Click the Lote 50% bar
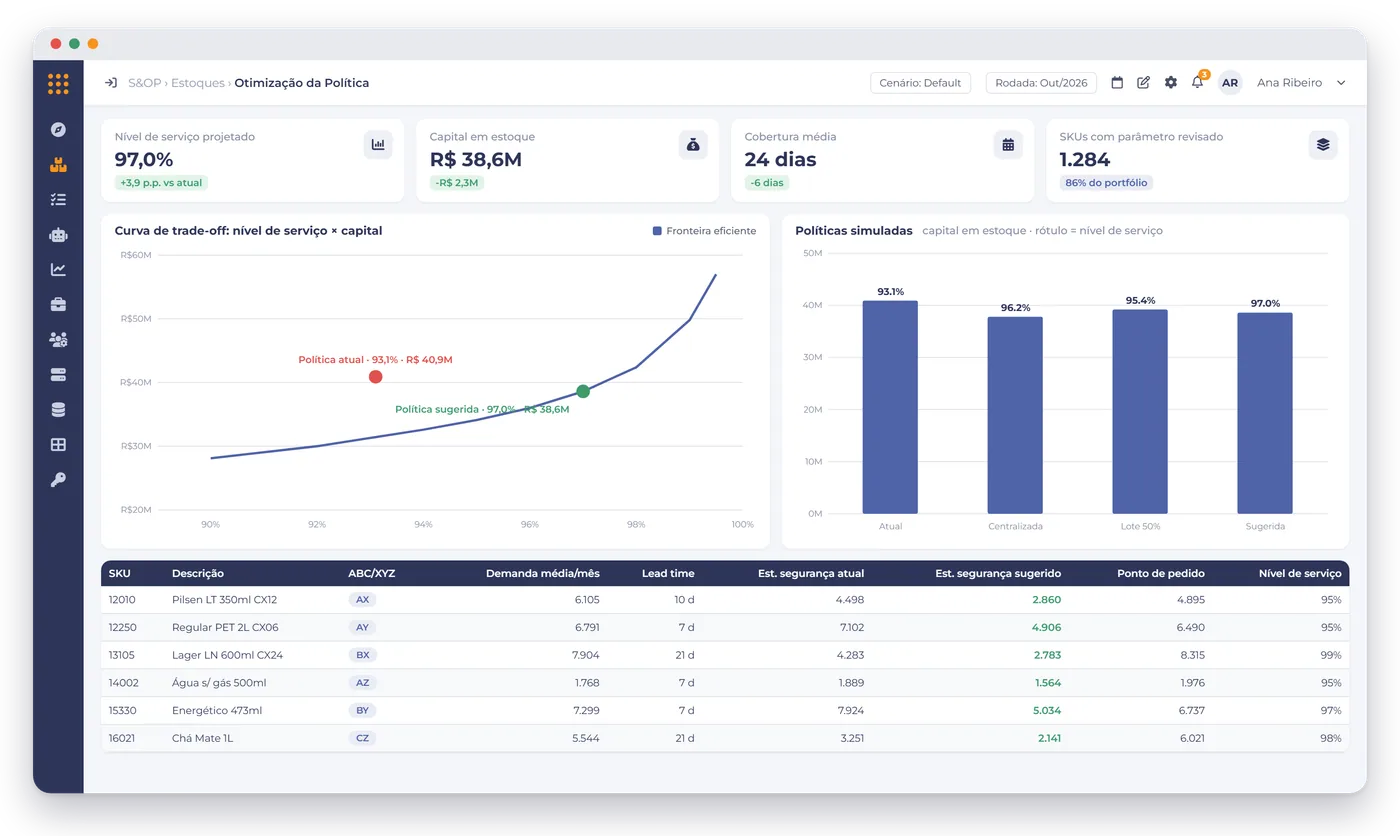The width and height of the screenshot is (1400, 836). (x=1140, y=411)
